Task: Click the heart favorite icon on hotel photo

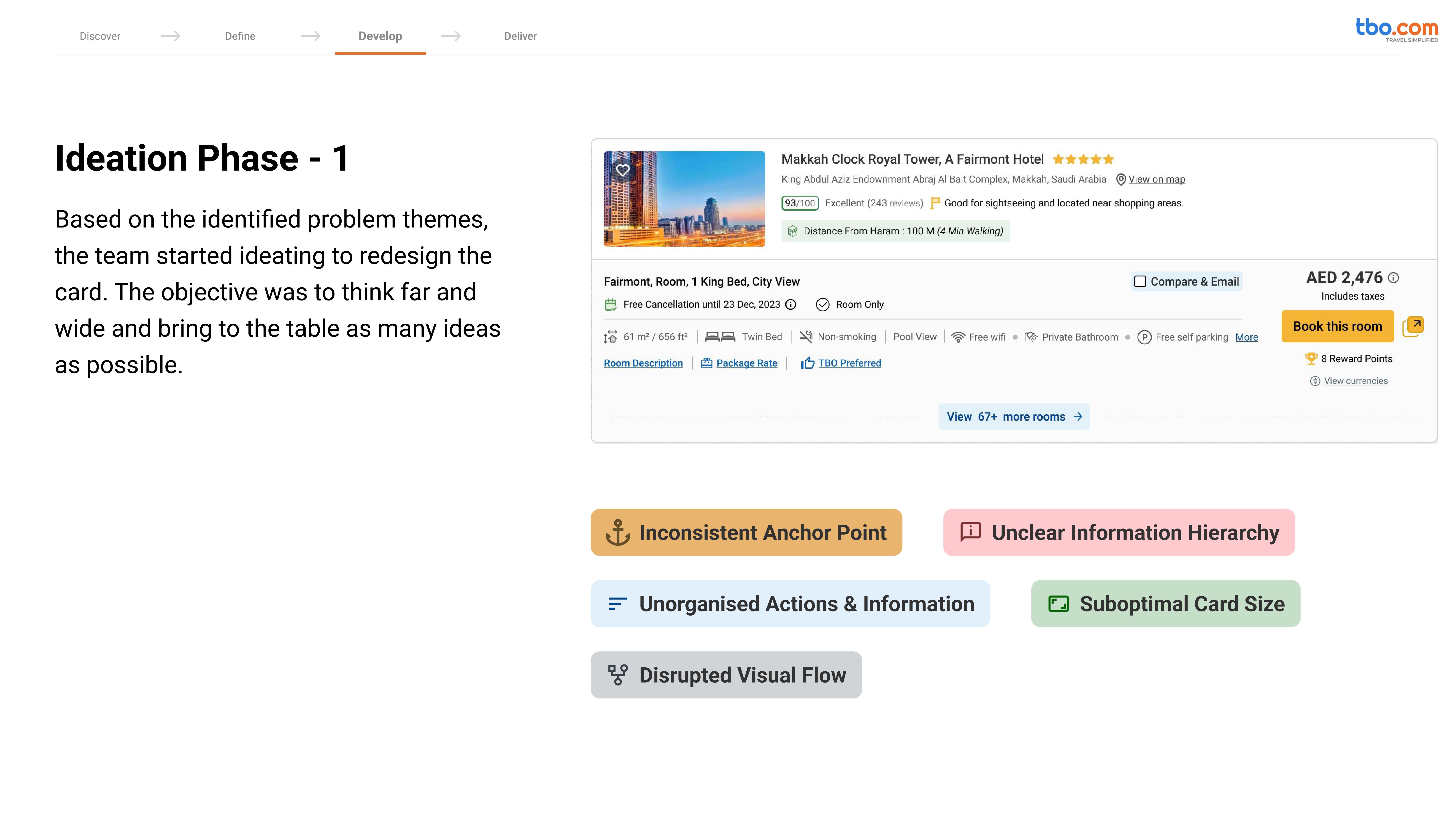Action: 623,170
